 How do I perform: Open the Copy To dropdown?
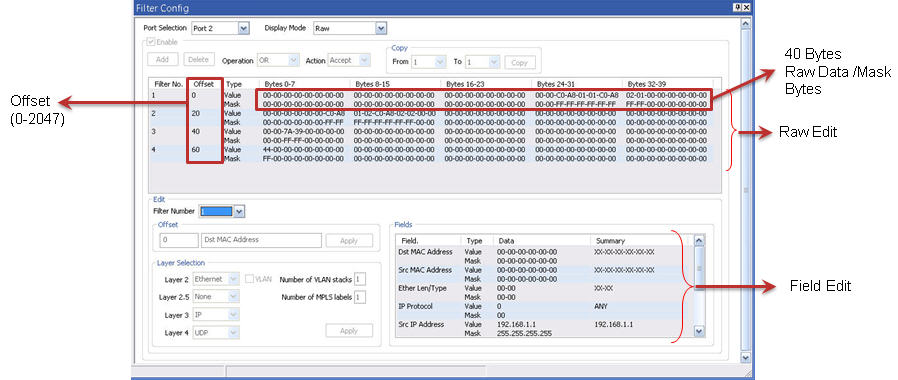(482, 62)
